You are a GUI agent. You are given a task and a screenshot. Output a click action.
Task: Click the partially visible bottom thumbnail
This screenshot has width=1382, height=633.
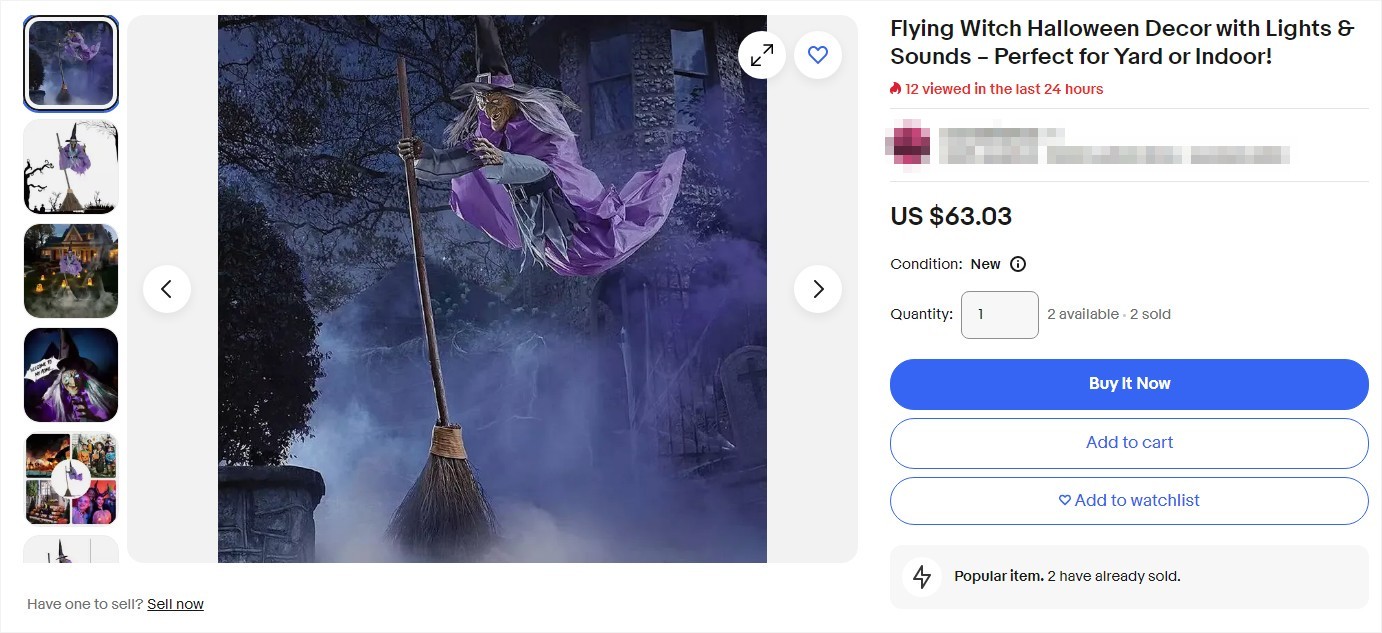click(70, 552)
